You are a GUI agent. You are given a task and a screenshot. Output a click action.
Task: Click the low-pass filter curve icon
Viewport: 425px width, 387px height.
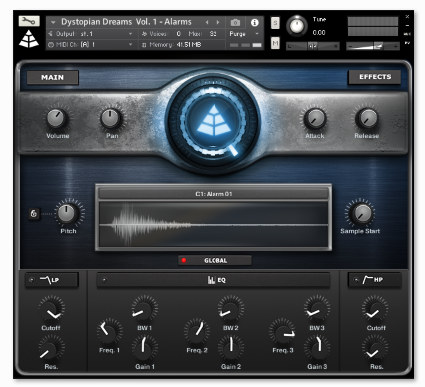click(46, 280)
